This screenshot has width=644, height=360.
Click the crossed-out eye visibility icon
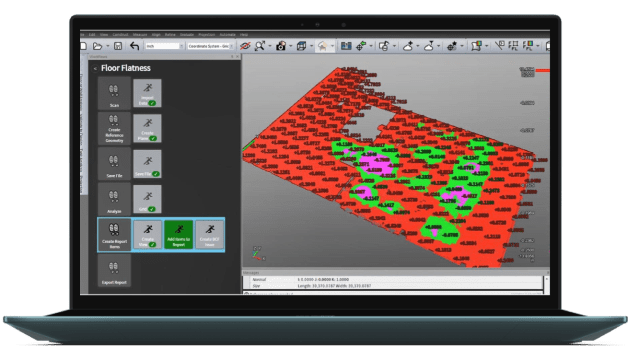[245, 46]
